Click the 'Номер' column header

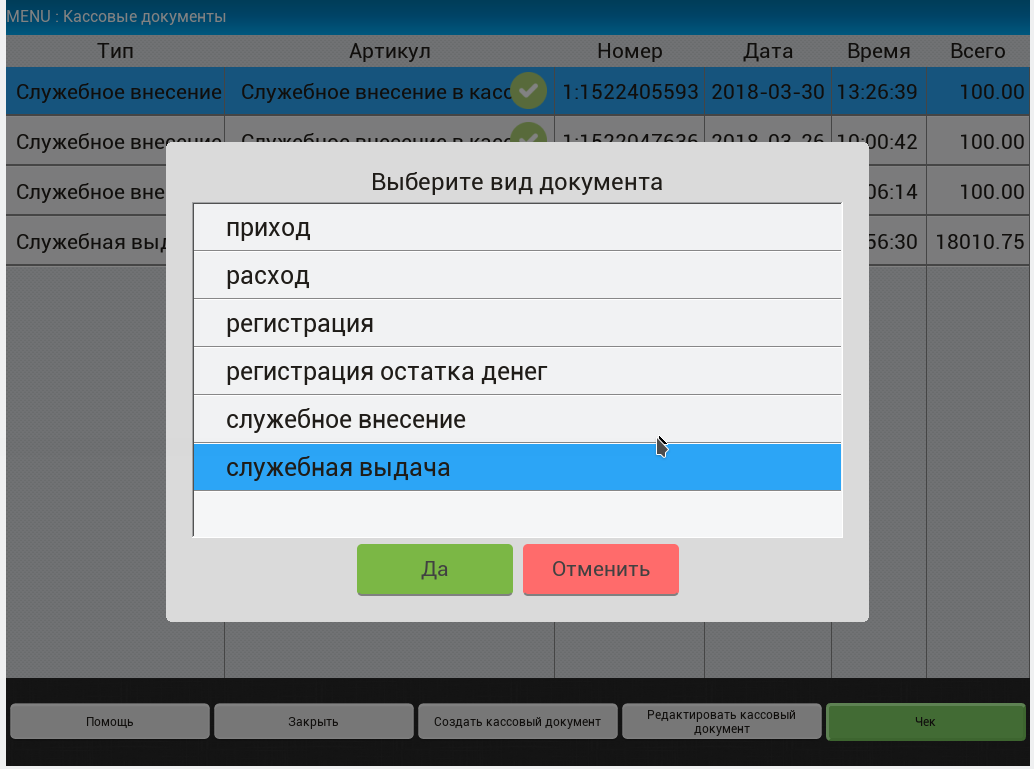[x=630, y=51]
